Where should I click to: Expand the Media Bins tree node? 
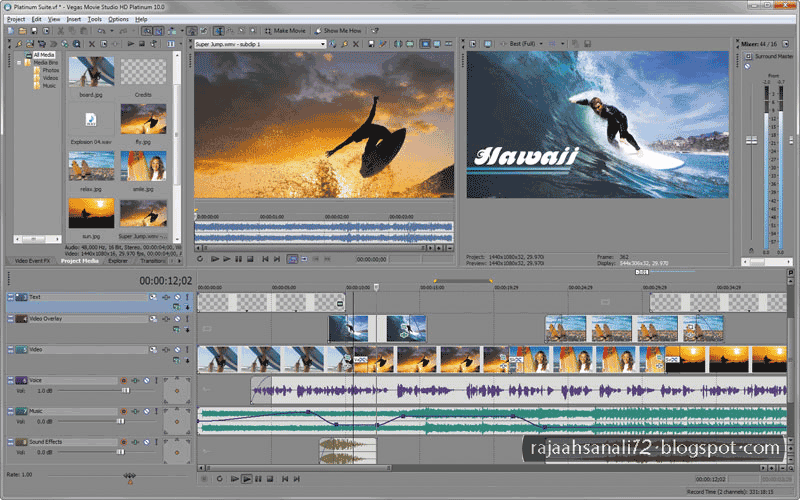(x=19, y=63)
